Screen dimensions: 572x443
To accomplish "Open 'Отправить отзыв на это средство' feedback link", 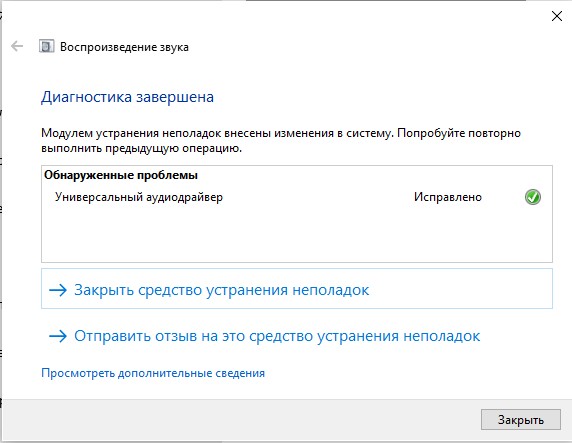I will pyautogui.click(x=264, y=336).
